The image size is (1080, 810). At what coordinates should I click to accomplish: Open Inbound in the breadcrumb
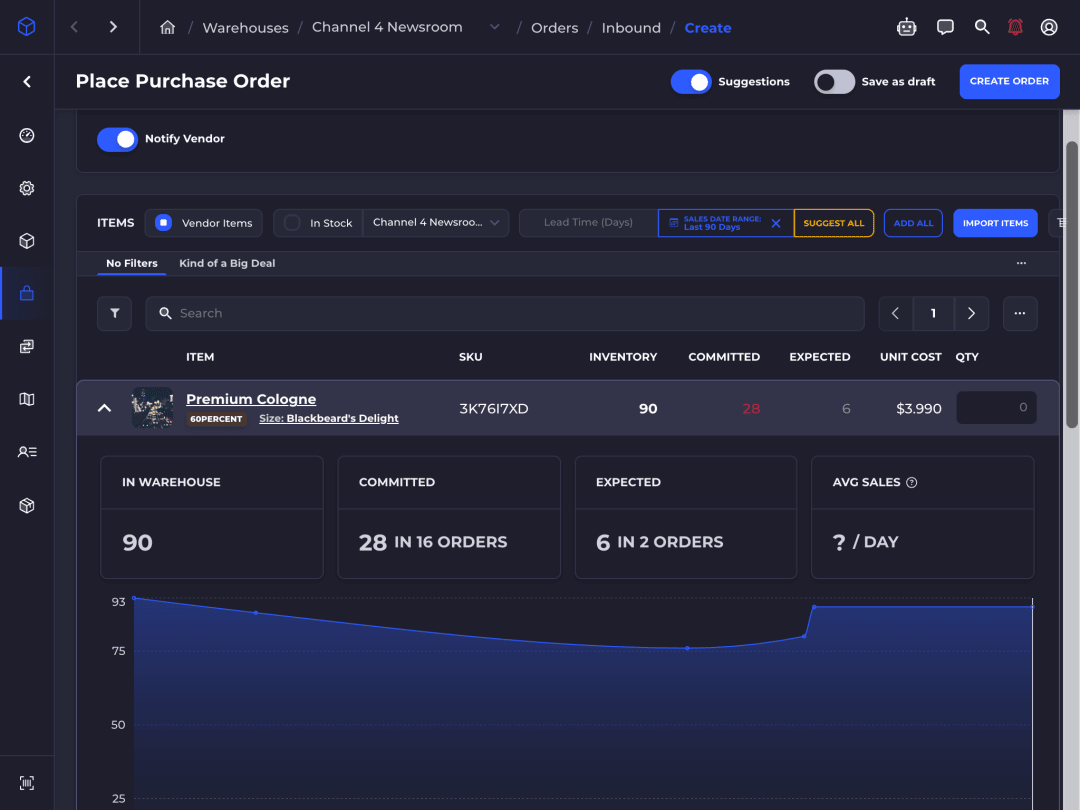tap(631, 28)
